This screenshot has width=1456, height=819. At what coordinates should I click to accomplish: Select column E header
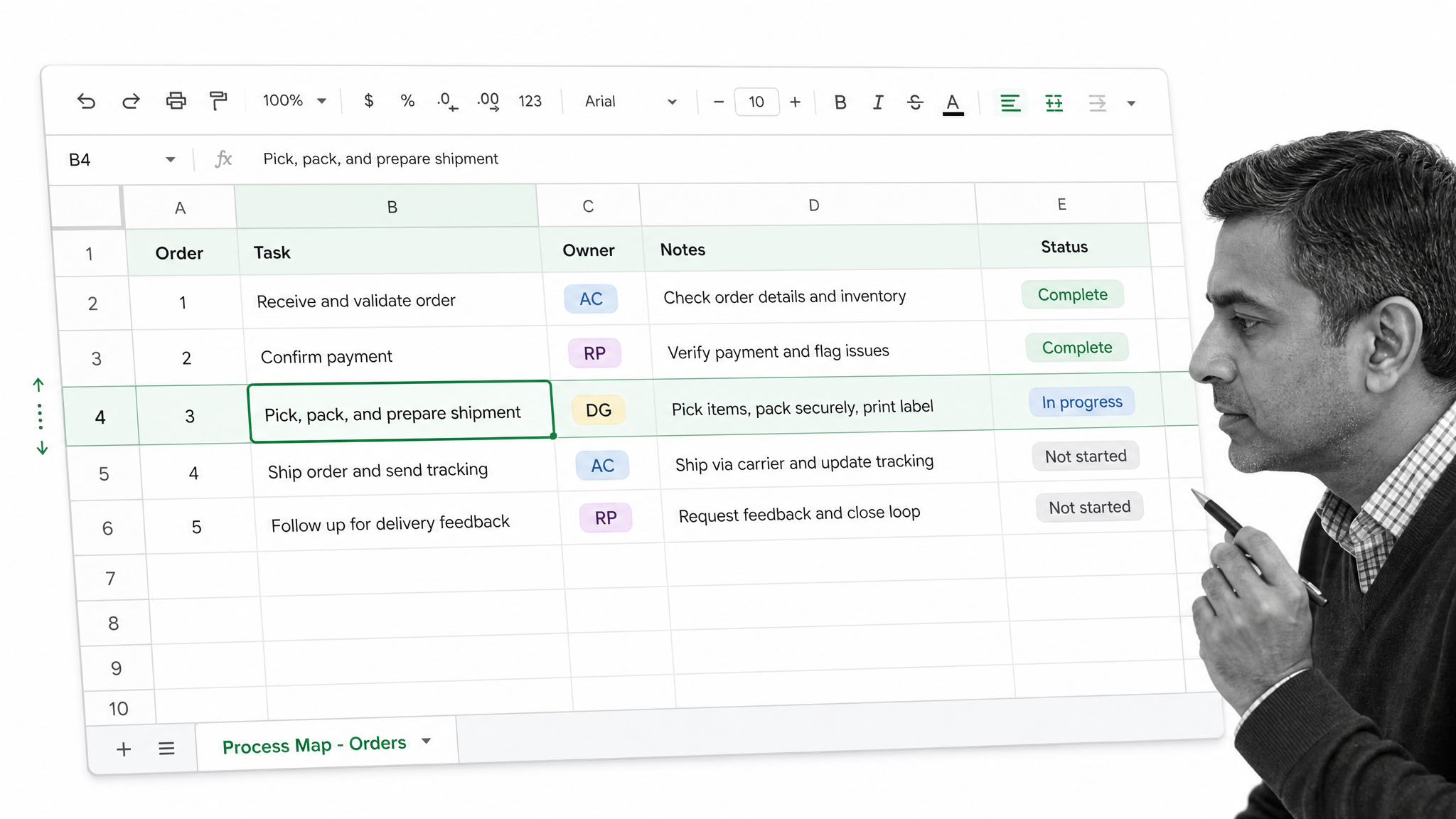click(1061, 204)
